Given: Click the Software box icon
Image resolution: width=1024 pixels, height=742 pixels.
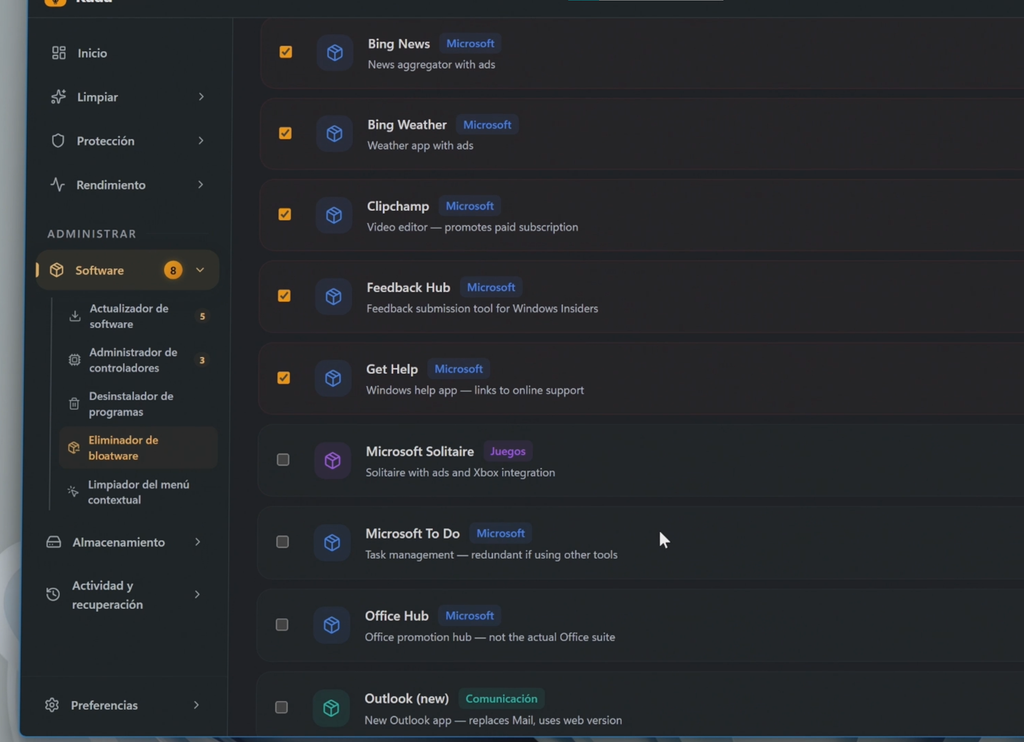Looking at the screenshot, I should point(57,270).
